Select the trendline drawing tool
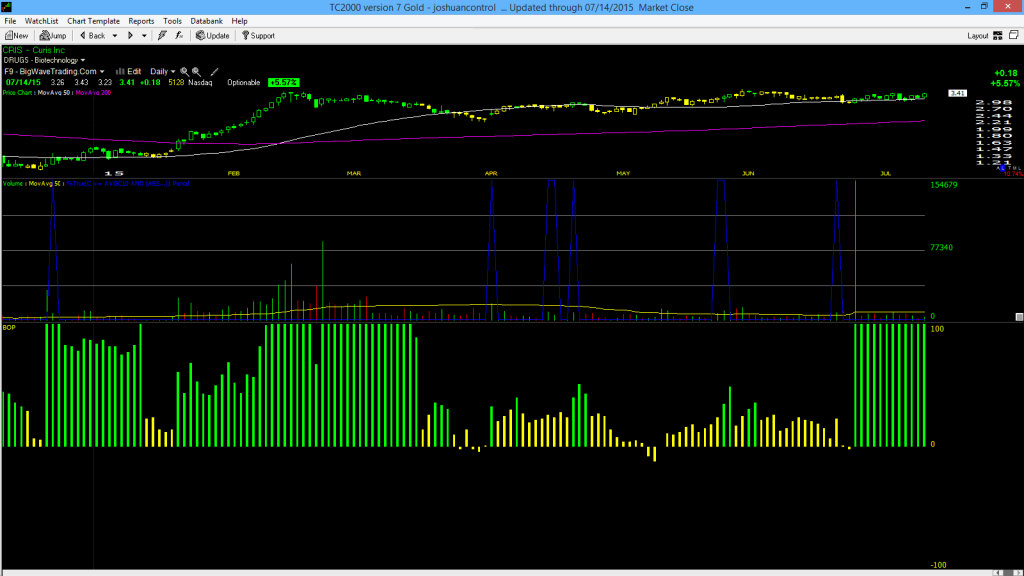Screen dimensions: 1024x576 tap(214, 72)
